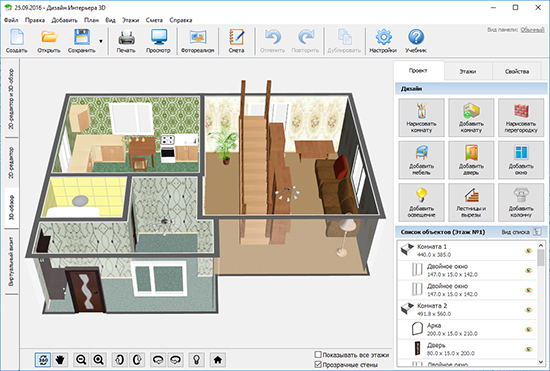Switch to the Этажи panel tab
The height and width of the screenshot is (371, 550).
click(x=468, y=71)
